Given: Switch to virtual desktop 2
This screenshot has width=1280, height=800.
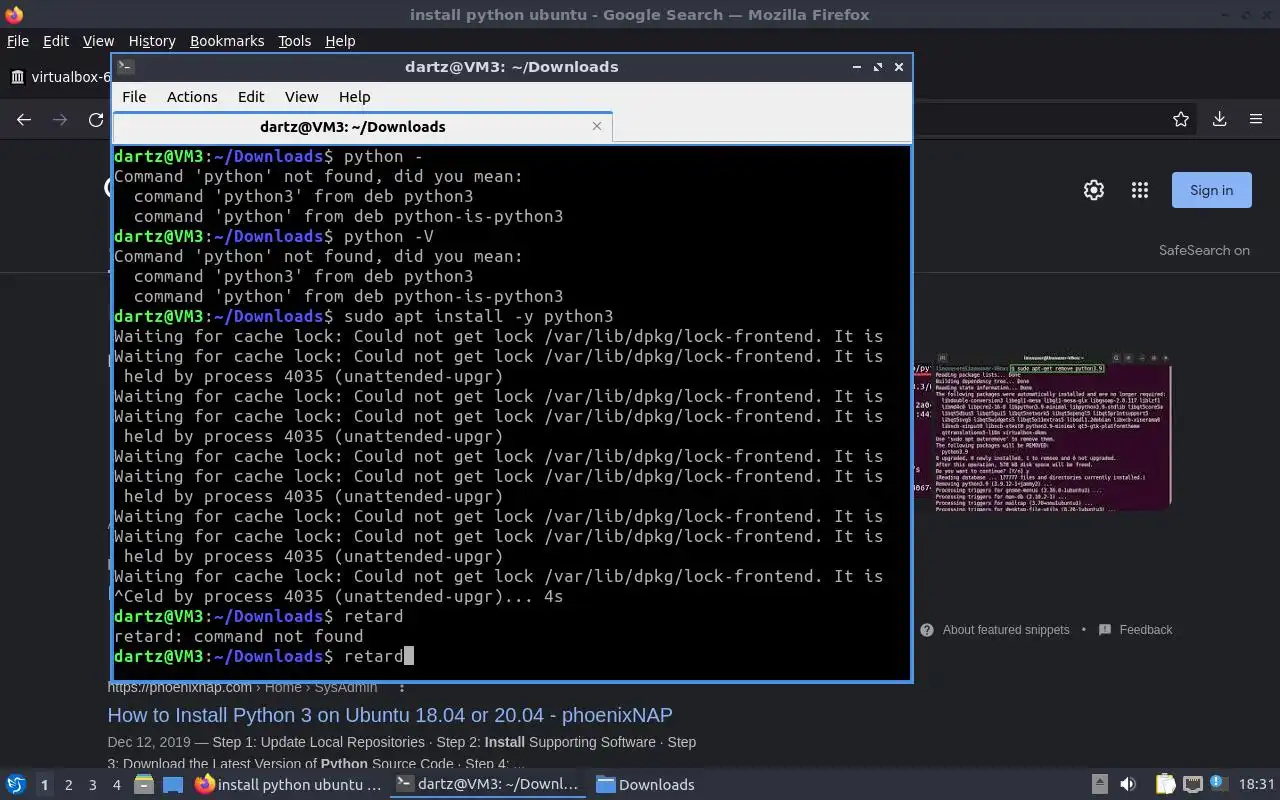Looking at the screenshot, I should point(68,785).
